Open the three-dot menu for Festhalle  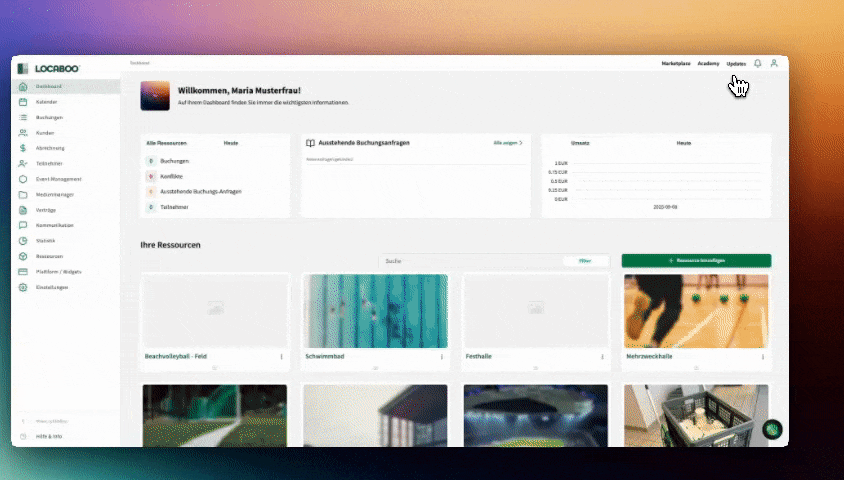click(602, 356)
